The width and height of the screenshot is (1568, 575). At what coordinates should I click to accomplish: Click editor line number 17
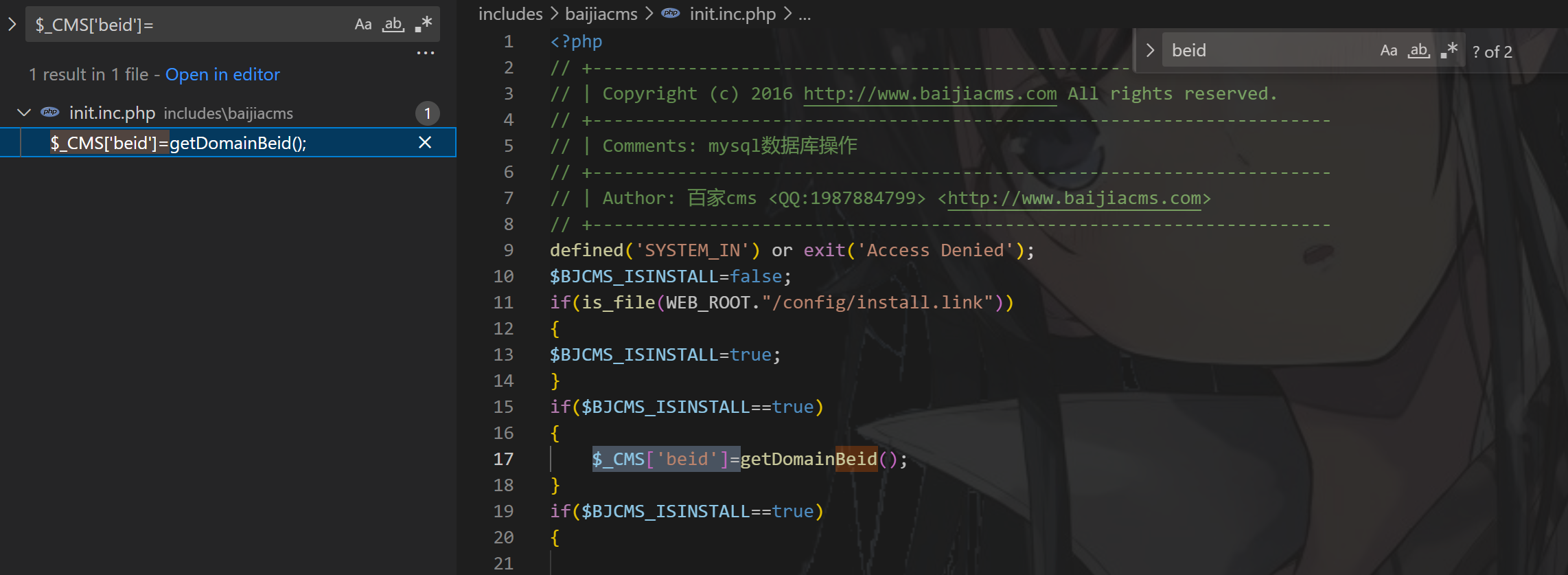click(x=503, y=459)
